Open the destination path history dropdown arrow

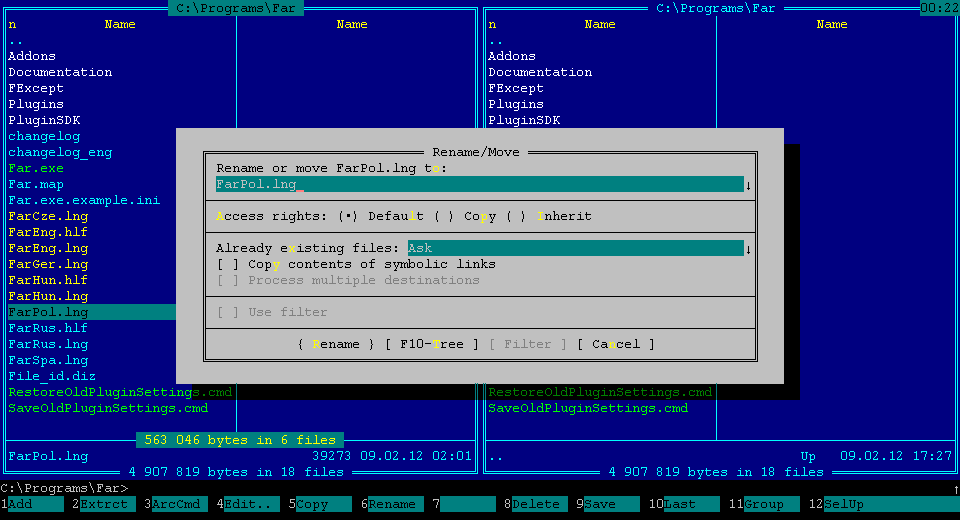(x=748, y=185)
